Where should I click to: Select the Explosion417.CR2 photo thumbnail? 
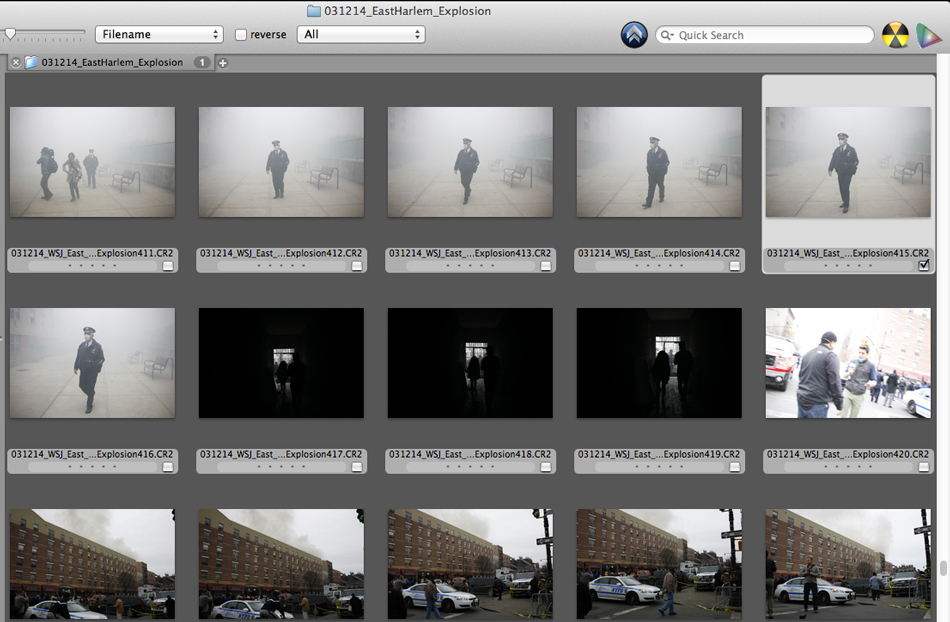coord(282,363)
